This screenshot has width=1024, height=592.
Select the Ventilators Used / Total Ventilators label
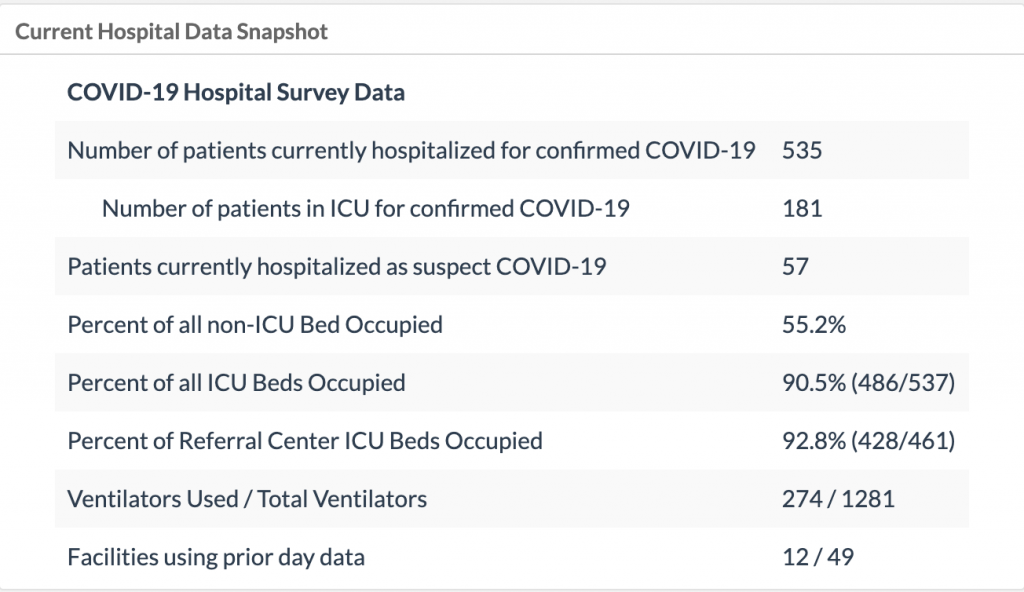[x=247, y=499]
